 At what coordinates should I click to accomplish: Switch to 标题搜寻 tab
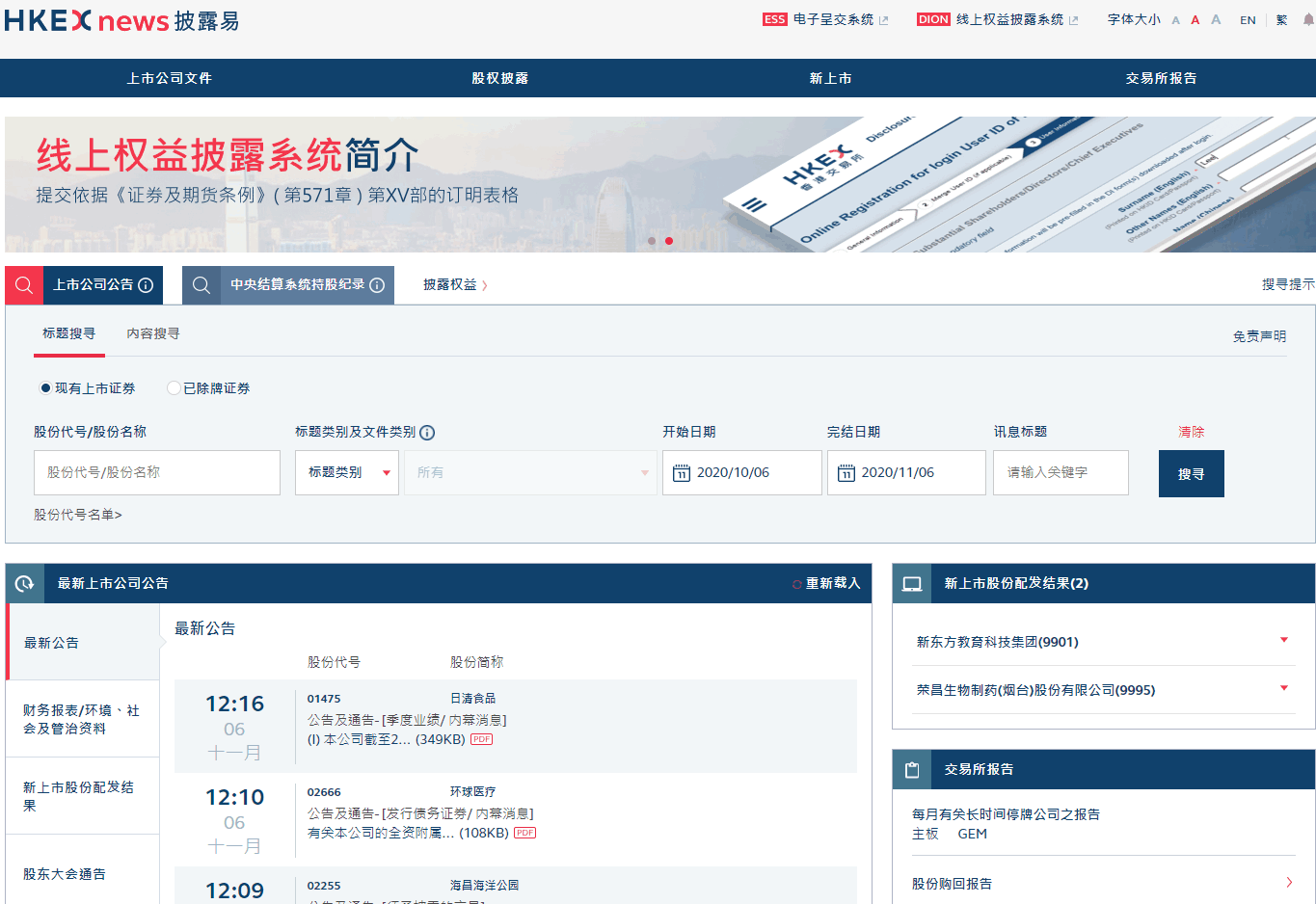coord(68,333)
